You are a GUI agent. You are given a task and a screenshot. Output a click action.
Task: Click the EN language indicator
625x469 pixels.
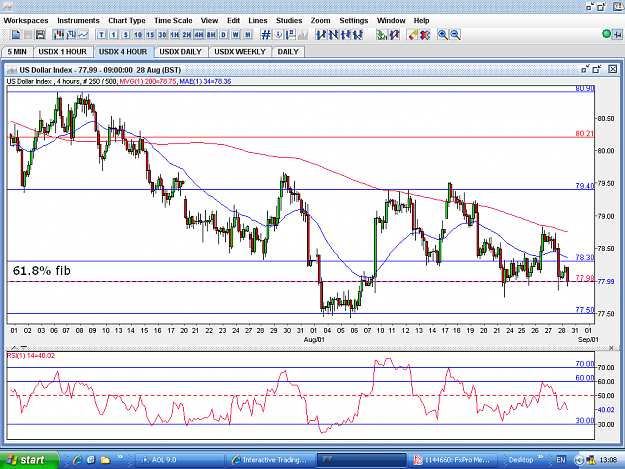(x=561, y=460)
